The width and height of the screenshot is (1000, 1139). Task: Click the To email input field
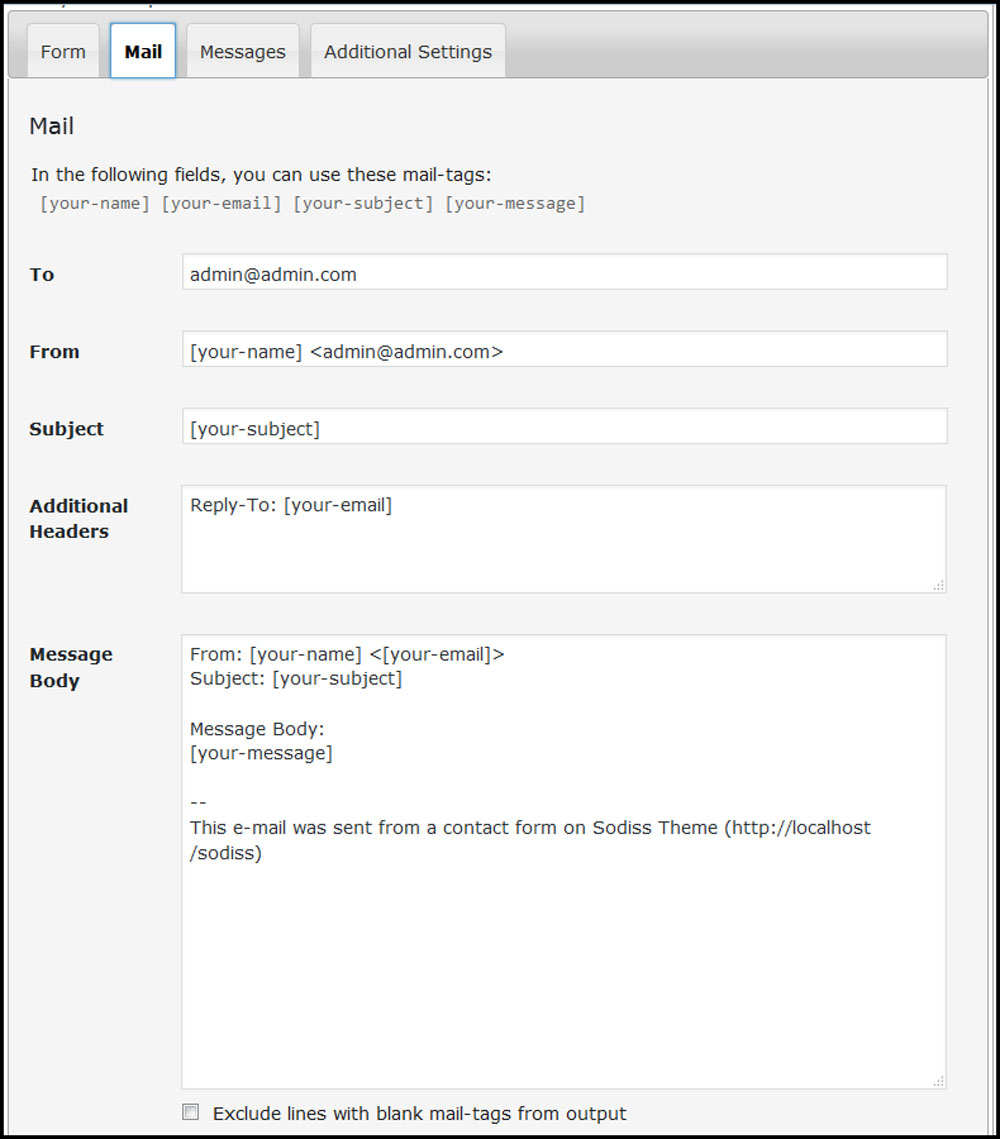click(564, 273)
